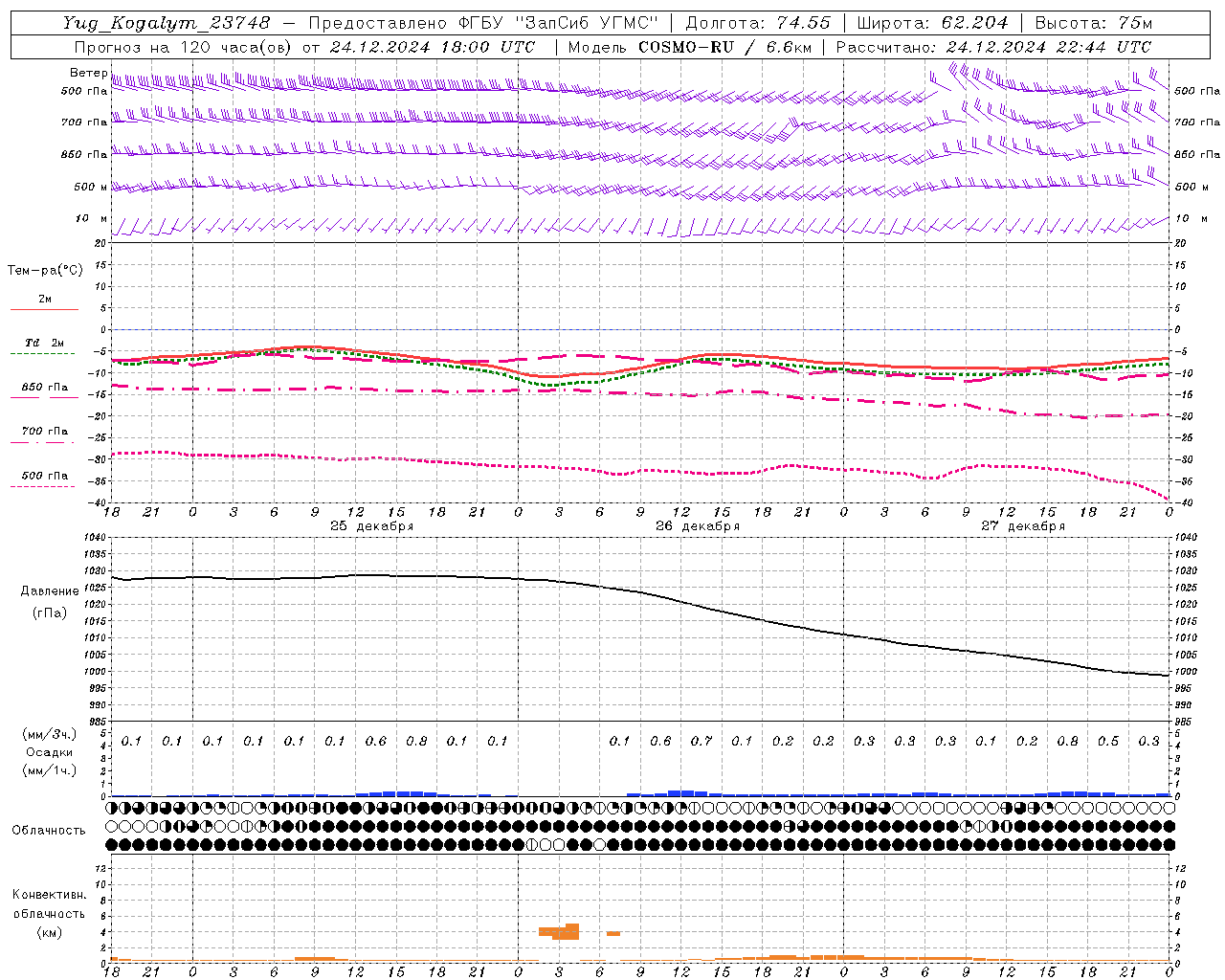1225x980 pixels.
Task: Click the 'Долгота: 74.55' longitude field
Action: point(758,23)
